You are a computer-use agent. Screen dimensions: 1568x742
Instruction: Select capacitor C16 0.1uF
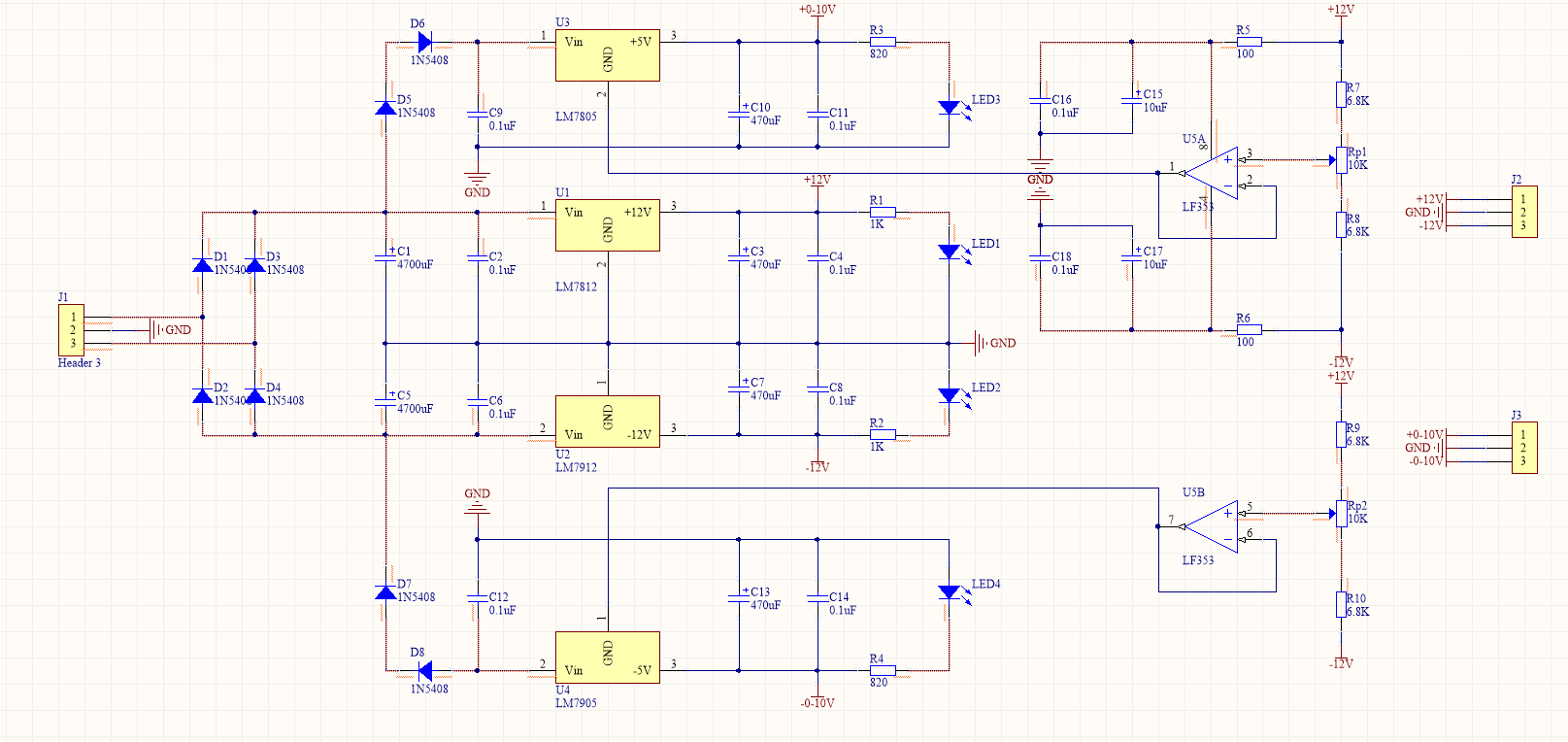pyautogui.click(x=1040, y=102)
